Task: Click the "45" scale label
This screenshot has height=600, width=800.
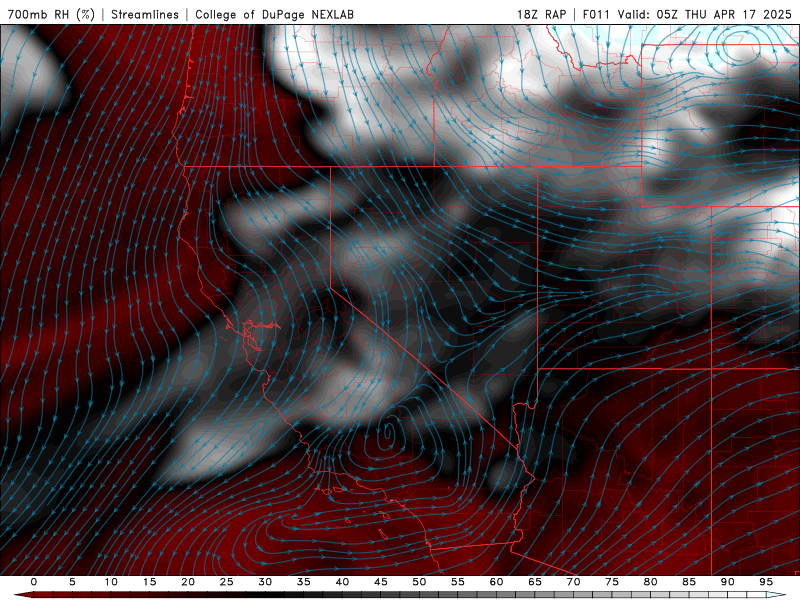Action: point(381,582)
